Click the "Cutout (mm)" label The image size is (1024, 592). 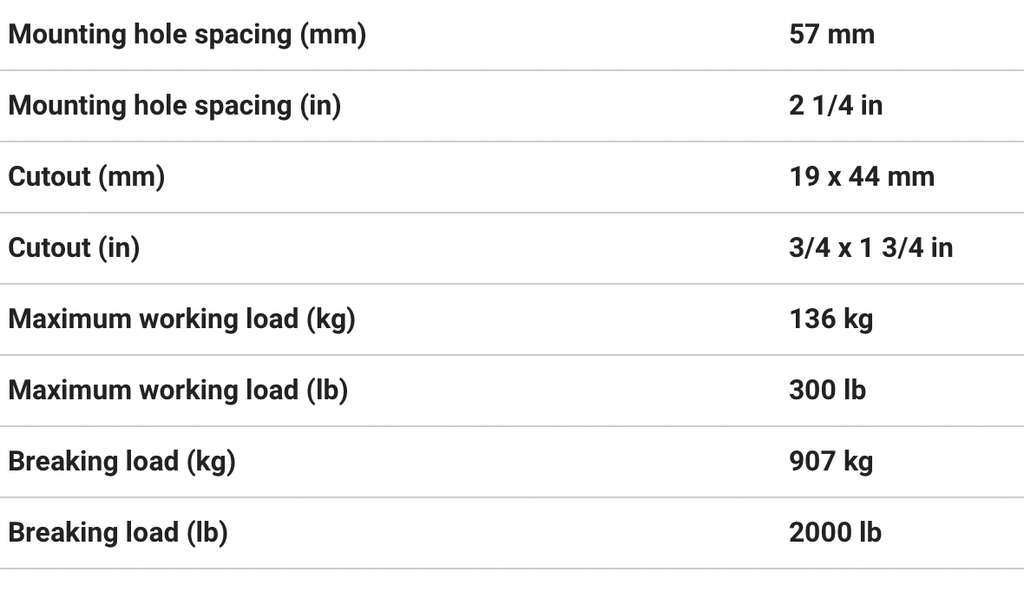(86, 177)
